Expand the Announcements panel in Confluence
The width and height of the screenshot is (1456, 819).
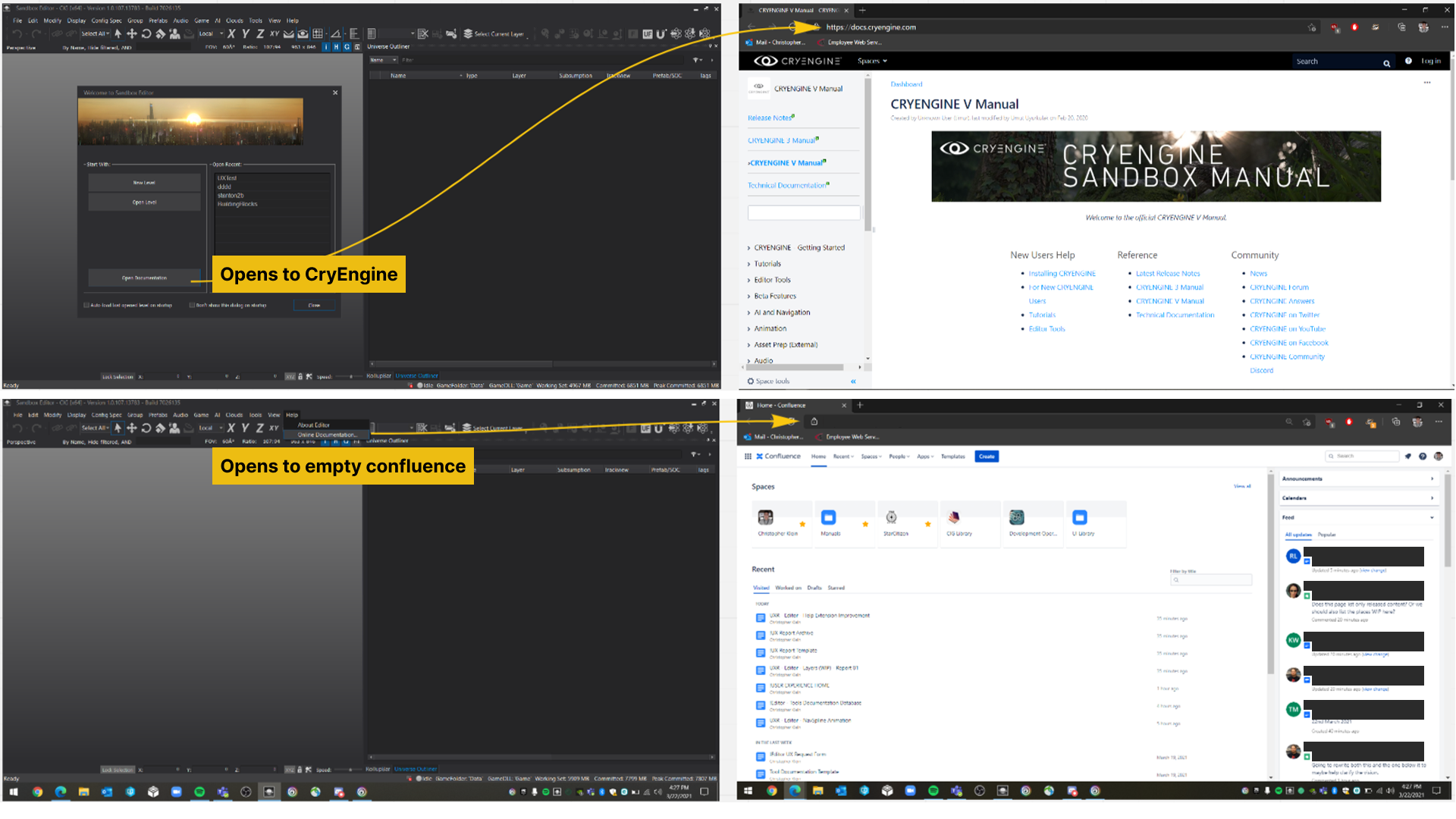tap(1432, 479)
